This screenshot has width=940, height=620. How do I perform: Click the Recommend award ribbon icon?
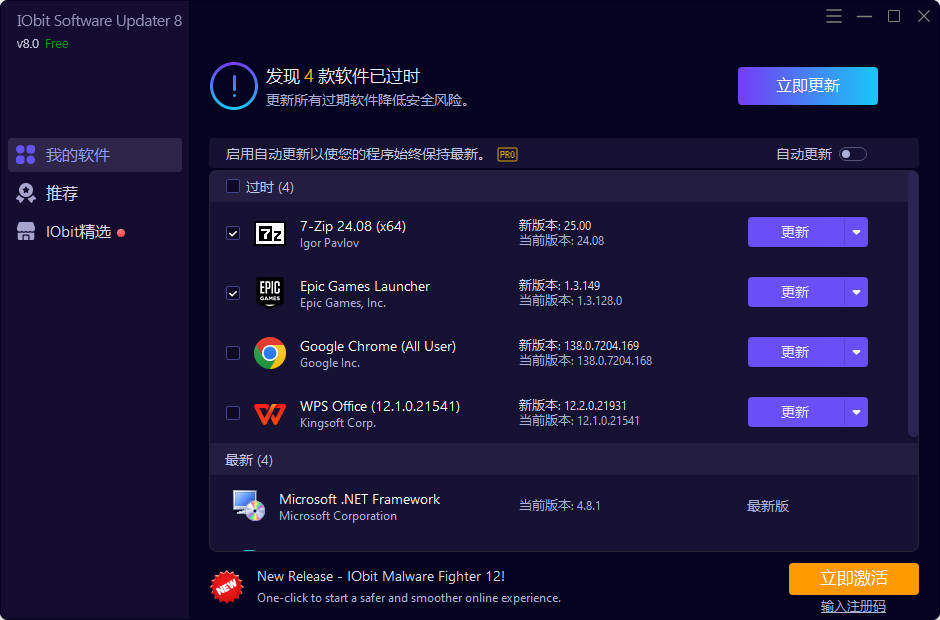point(25,193)
